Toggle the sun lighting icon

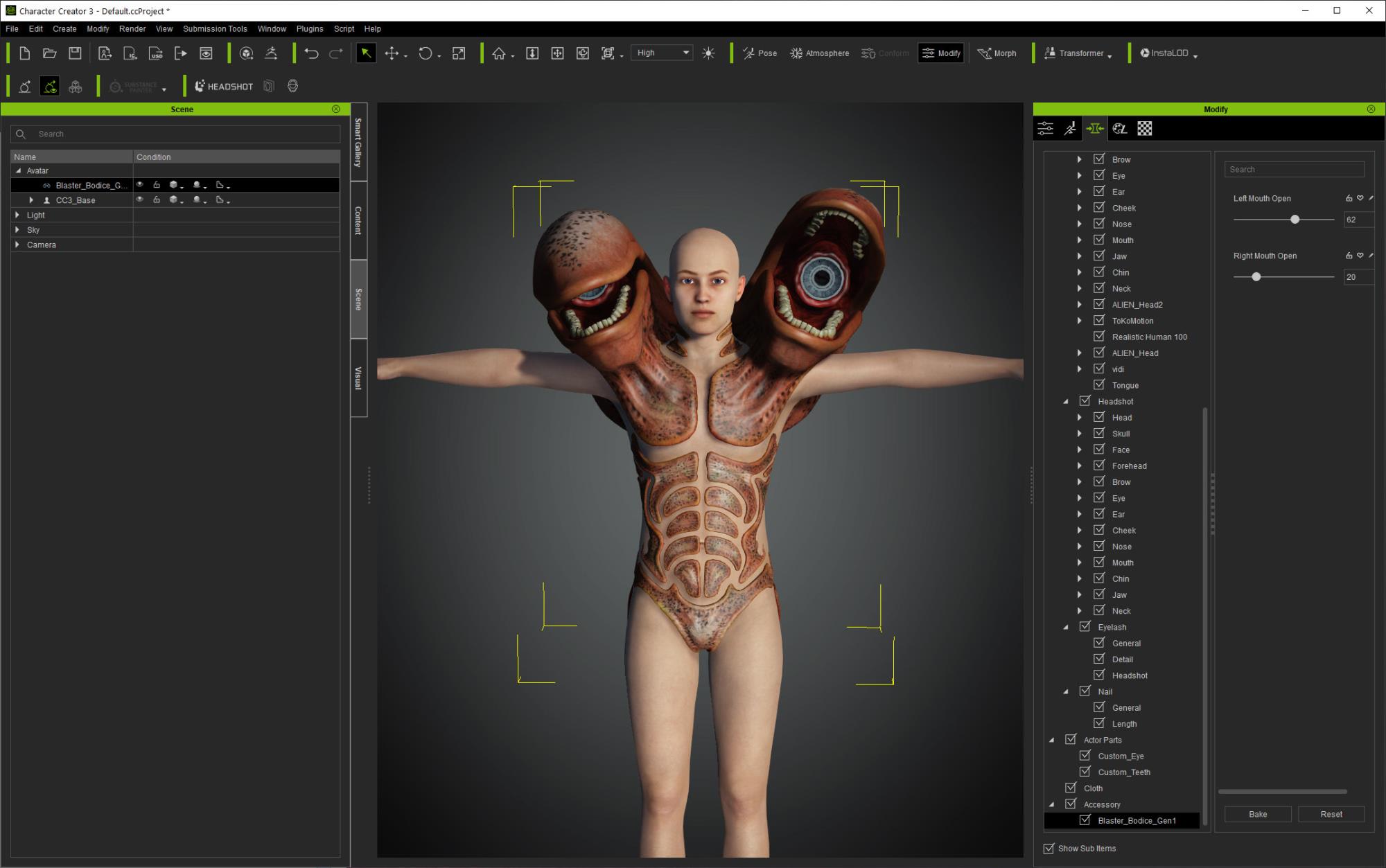(x=708, y=53)
